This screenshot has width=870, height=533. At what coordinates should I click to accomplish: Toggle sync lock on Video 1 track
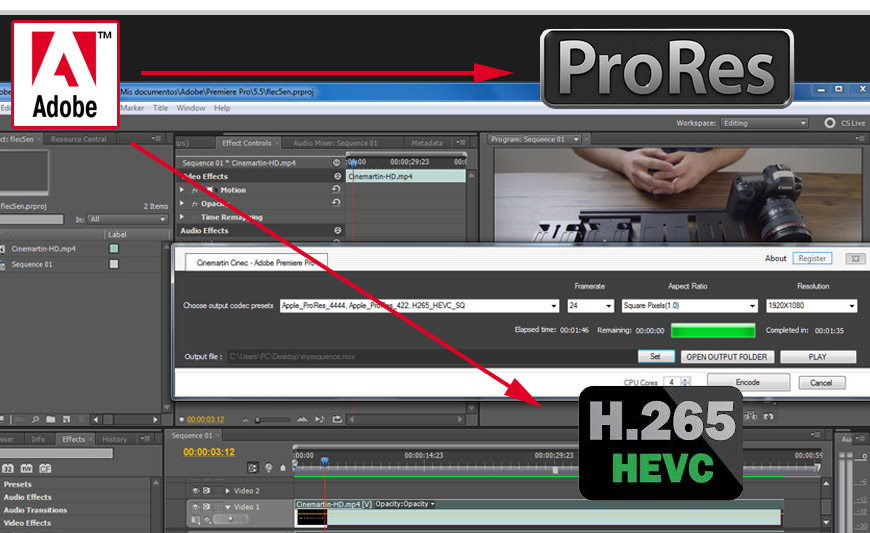tap(206, 507)
